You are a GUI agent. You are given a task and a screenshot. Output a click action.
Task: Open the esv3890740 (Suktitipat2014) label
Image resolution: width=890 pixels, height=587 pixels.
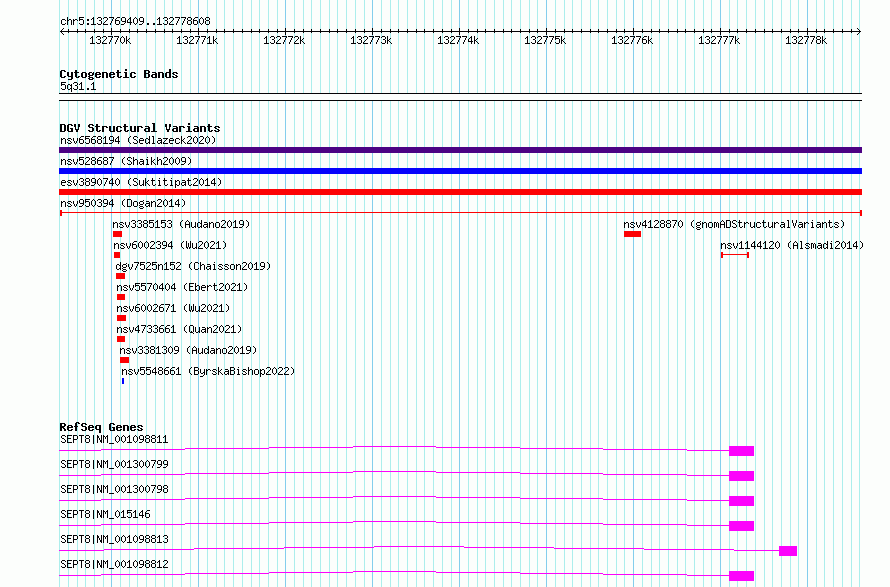[x=141, y=182]
